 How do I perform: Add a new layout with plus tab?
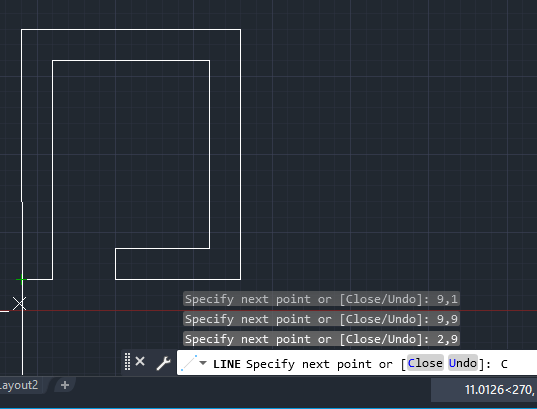tap(65, 385)
